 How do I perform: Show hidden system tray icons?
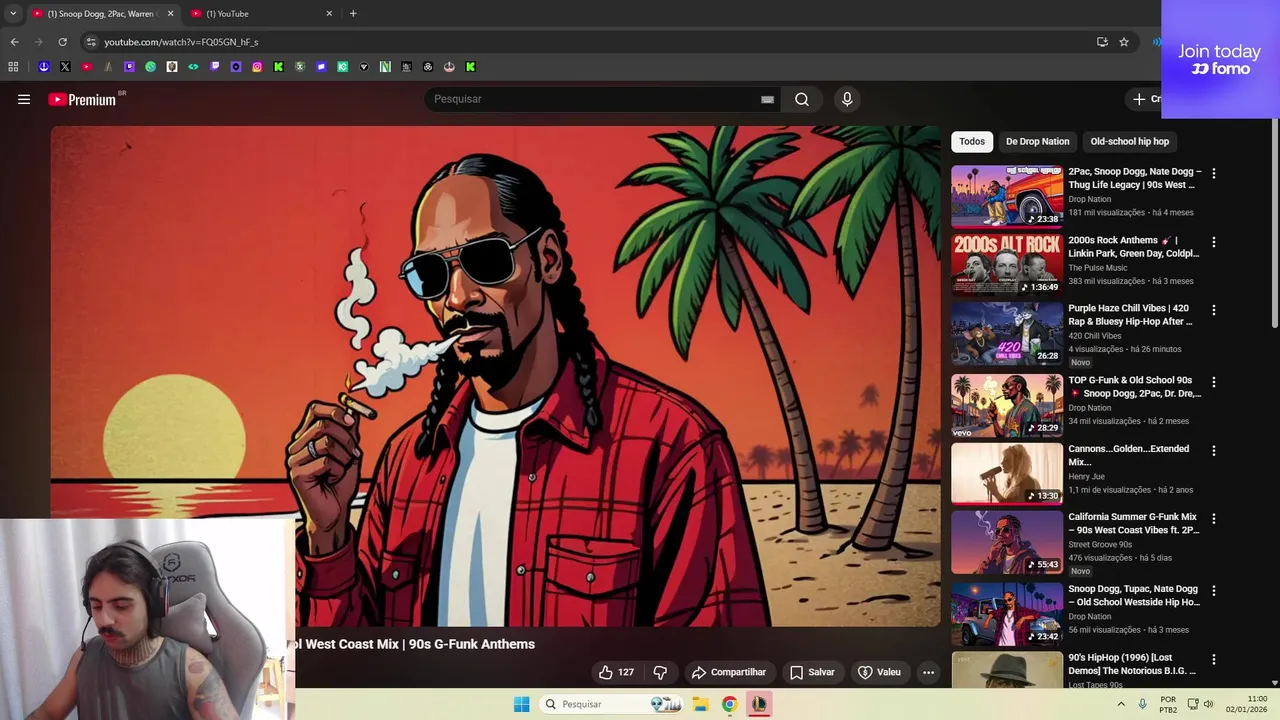click(1121, 704)
